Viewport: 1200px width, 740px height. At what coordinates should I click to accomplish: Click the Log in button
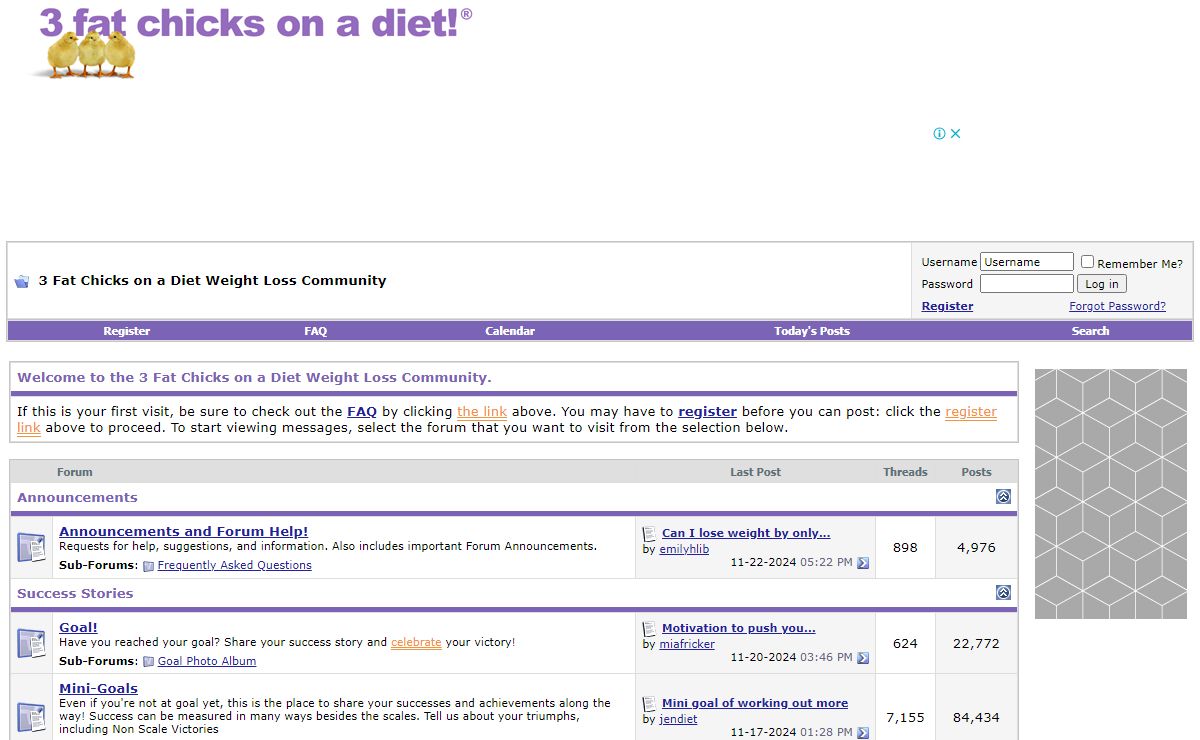[x=1102, y=284]
